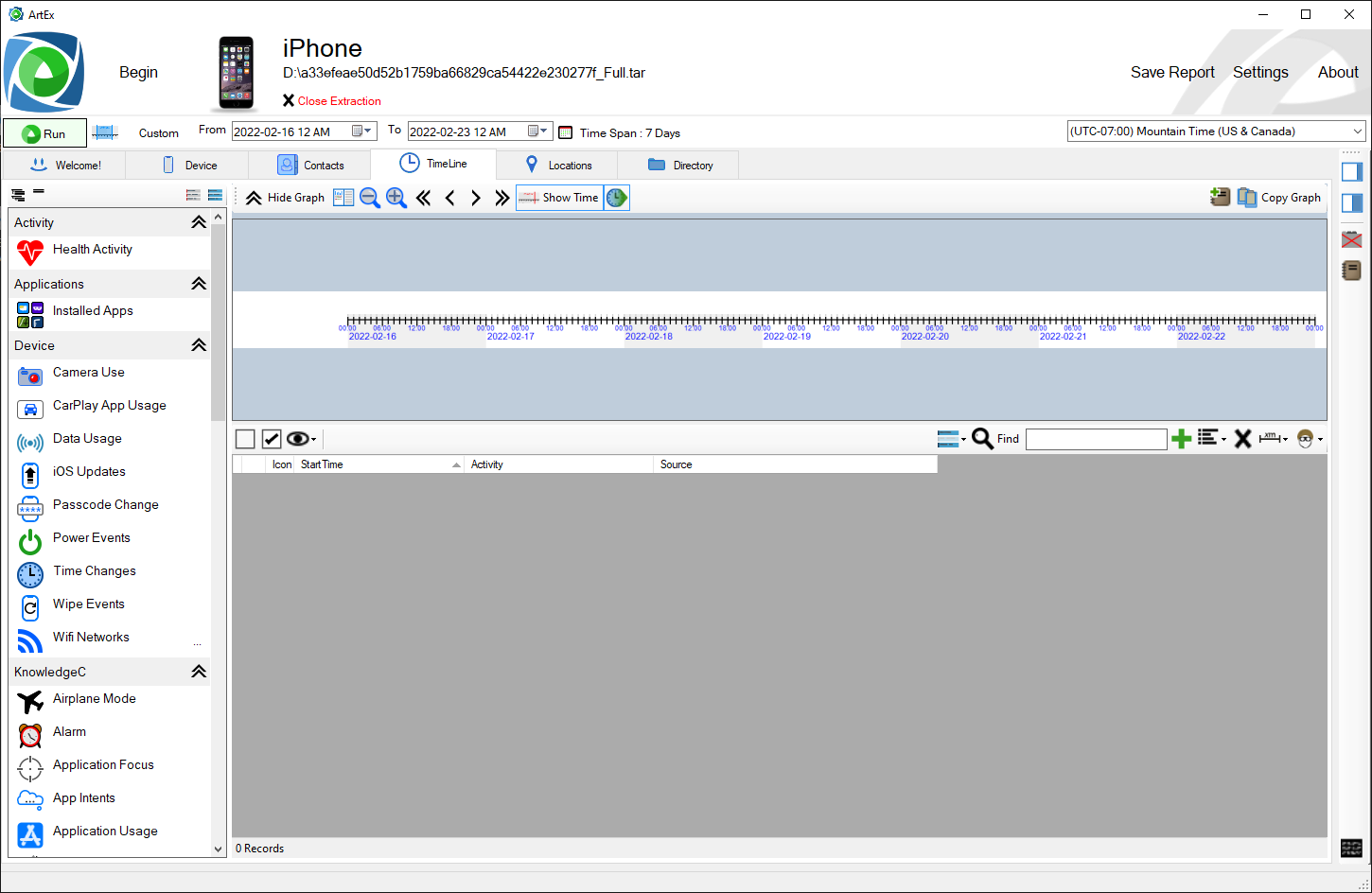The height and width of the screenshot is (893, 1372).
Task: Click the green clock icon beside Show Time
Action: tap(617, 198)
